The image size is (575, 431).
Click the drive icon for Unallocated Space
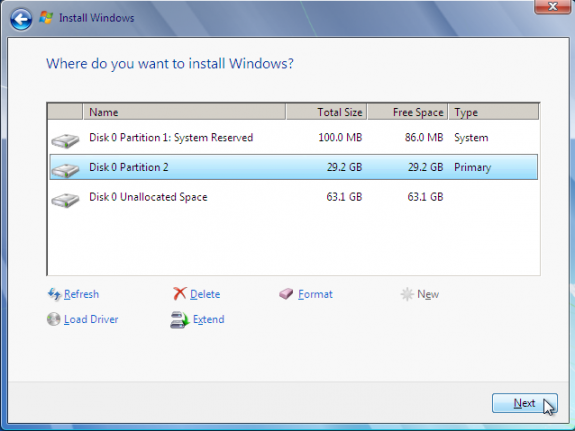point(65,200)
